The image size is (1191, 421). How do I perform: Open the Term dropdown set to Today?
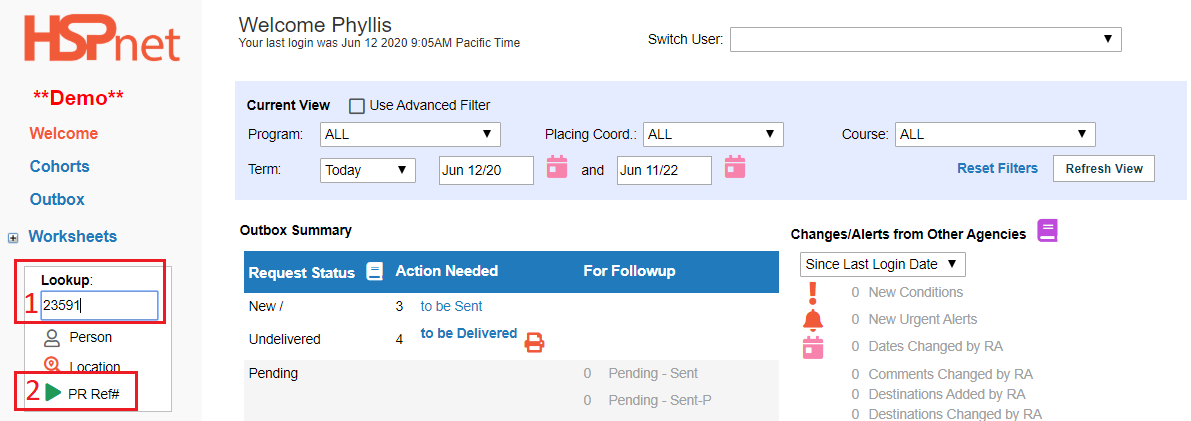click(x=368, y=170)
